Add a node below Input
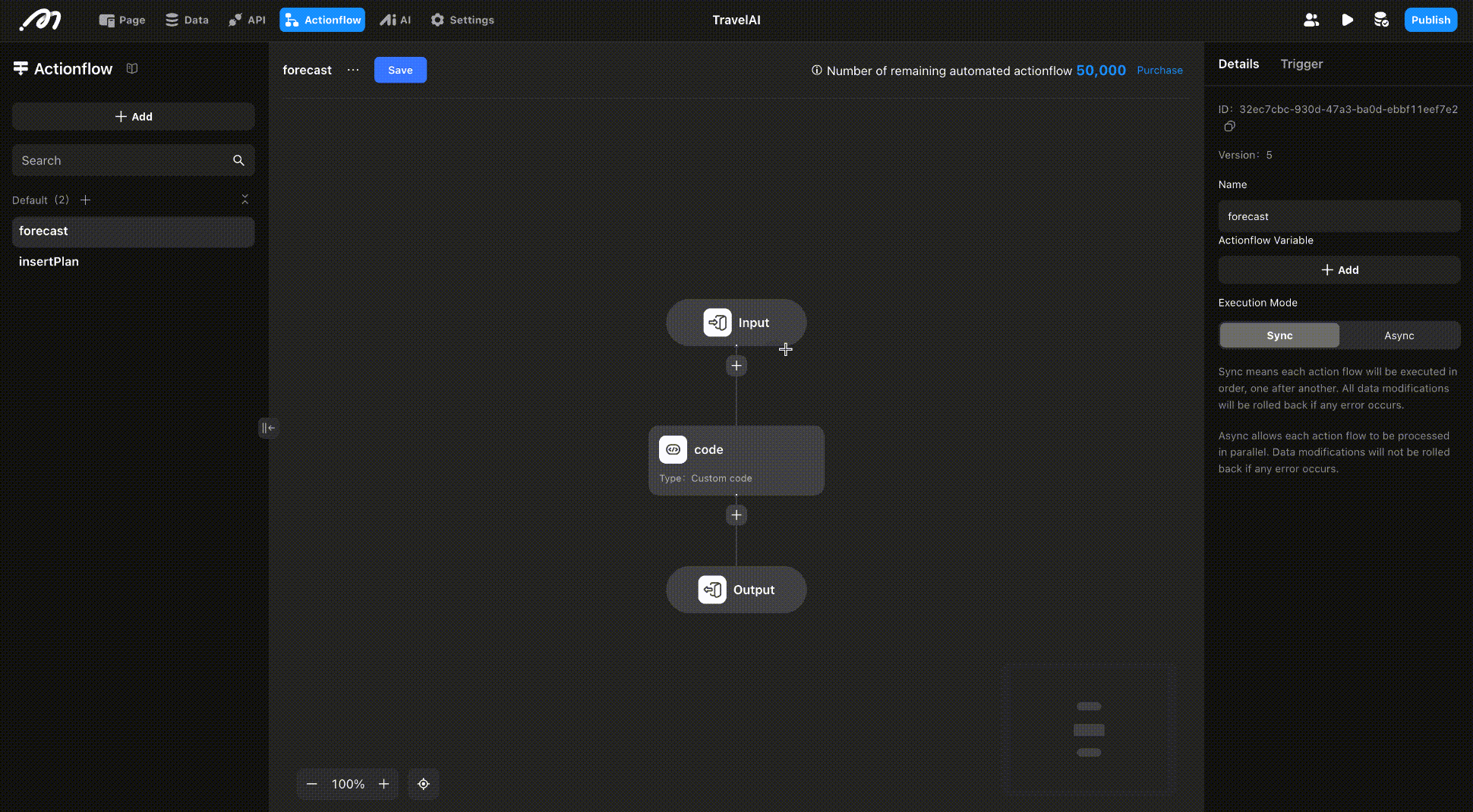This screenshot has height=812, width=1473. point(736,366)
